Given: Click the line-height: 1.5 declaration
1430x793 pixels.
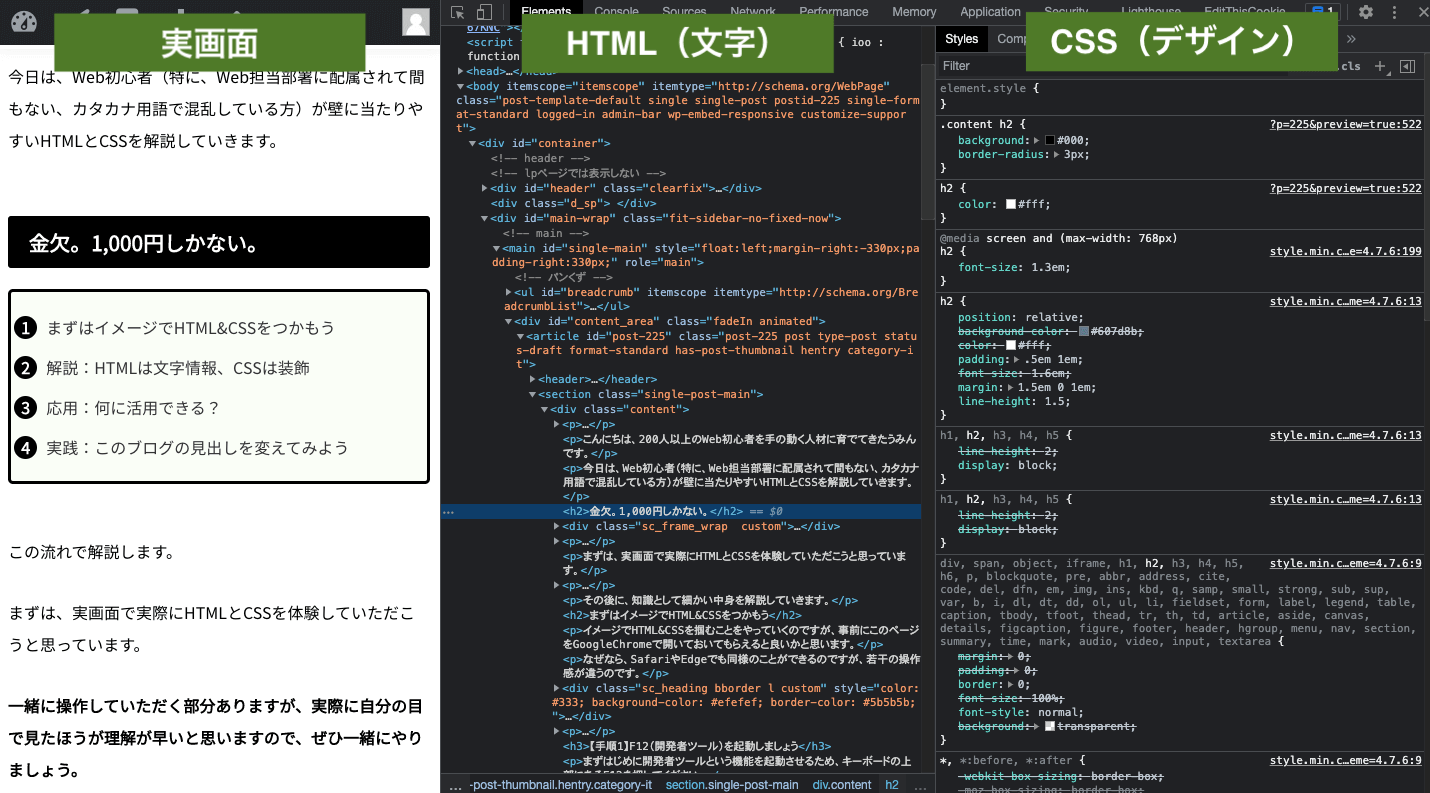Looking at the screenshot, I should click(x=1007, y=401).
